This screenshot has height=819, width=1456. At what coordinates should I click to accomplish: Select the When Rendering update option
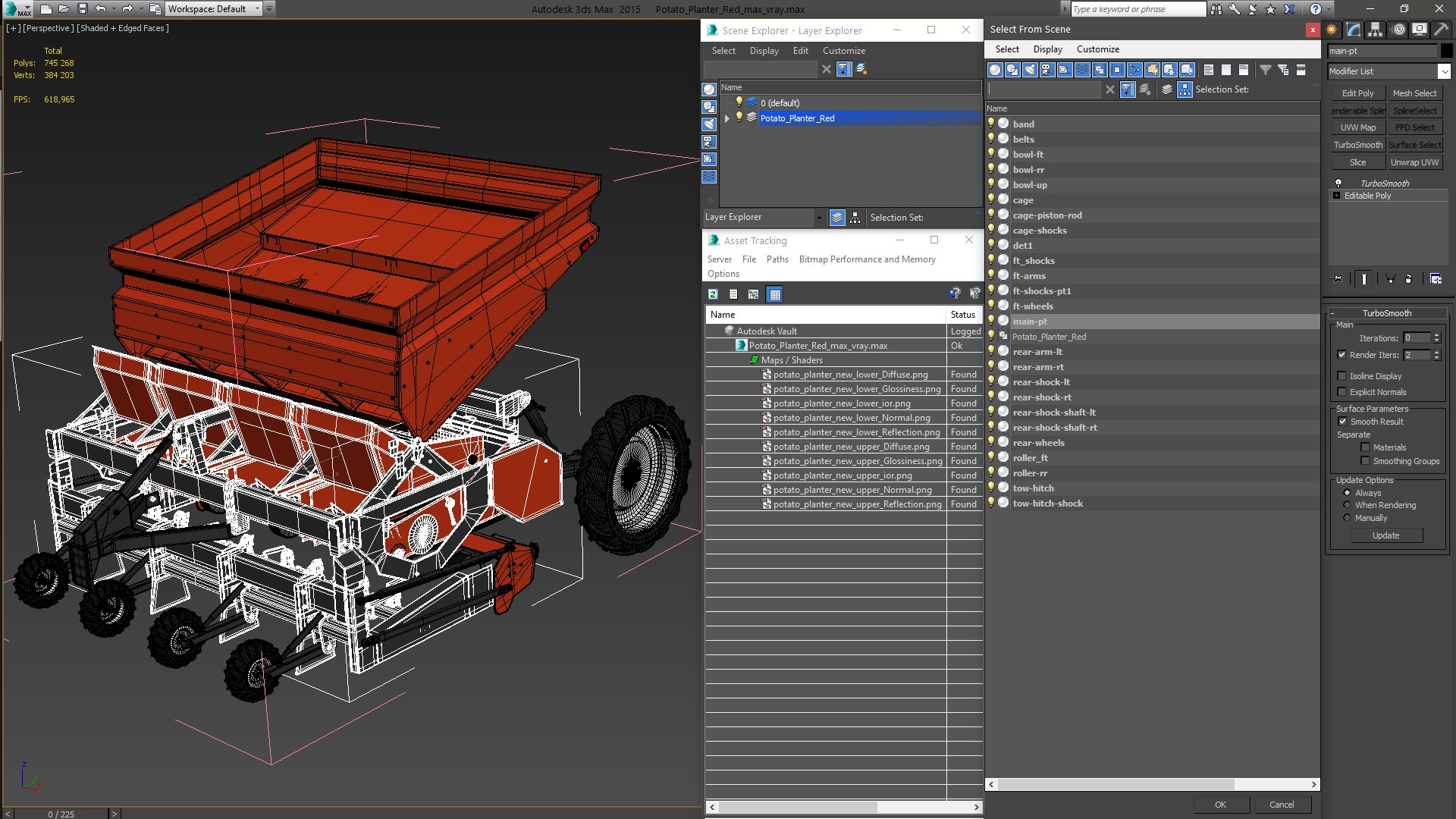(x=1347, y=505)
